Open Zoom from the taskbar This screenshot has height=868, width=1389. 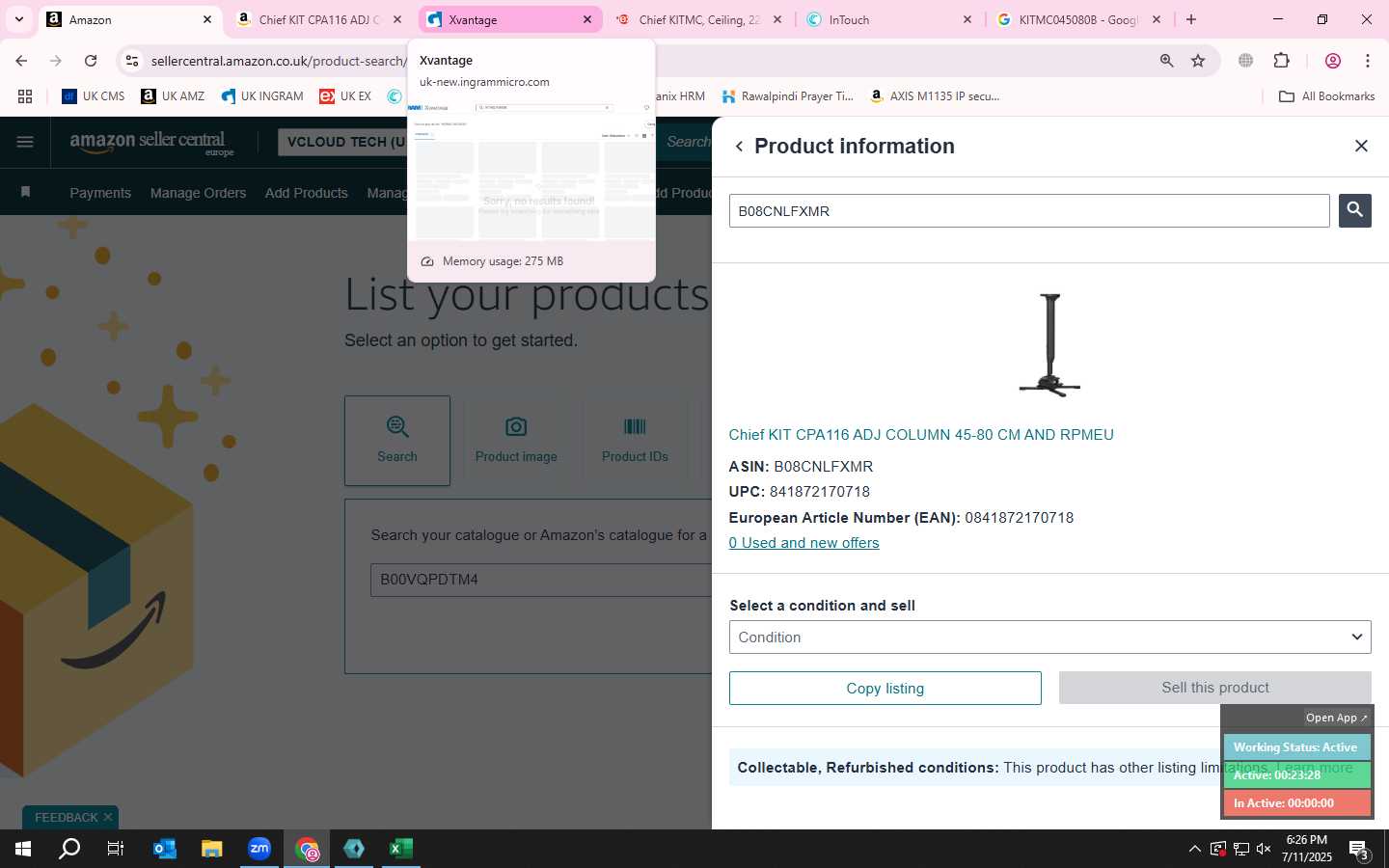coord(259,850)
